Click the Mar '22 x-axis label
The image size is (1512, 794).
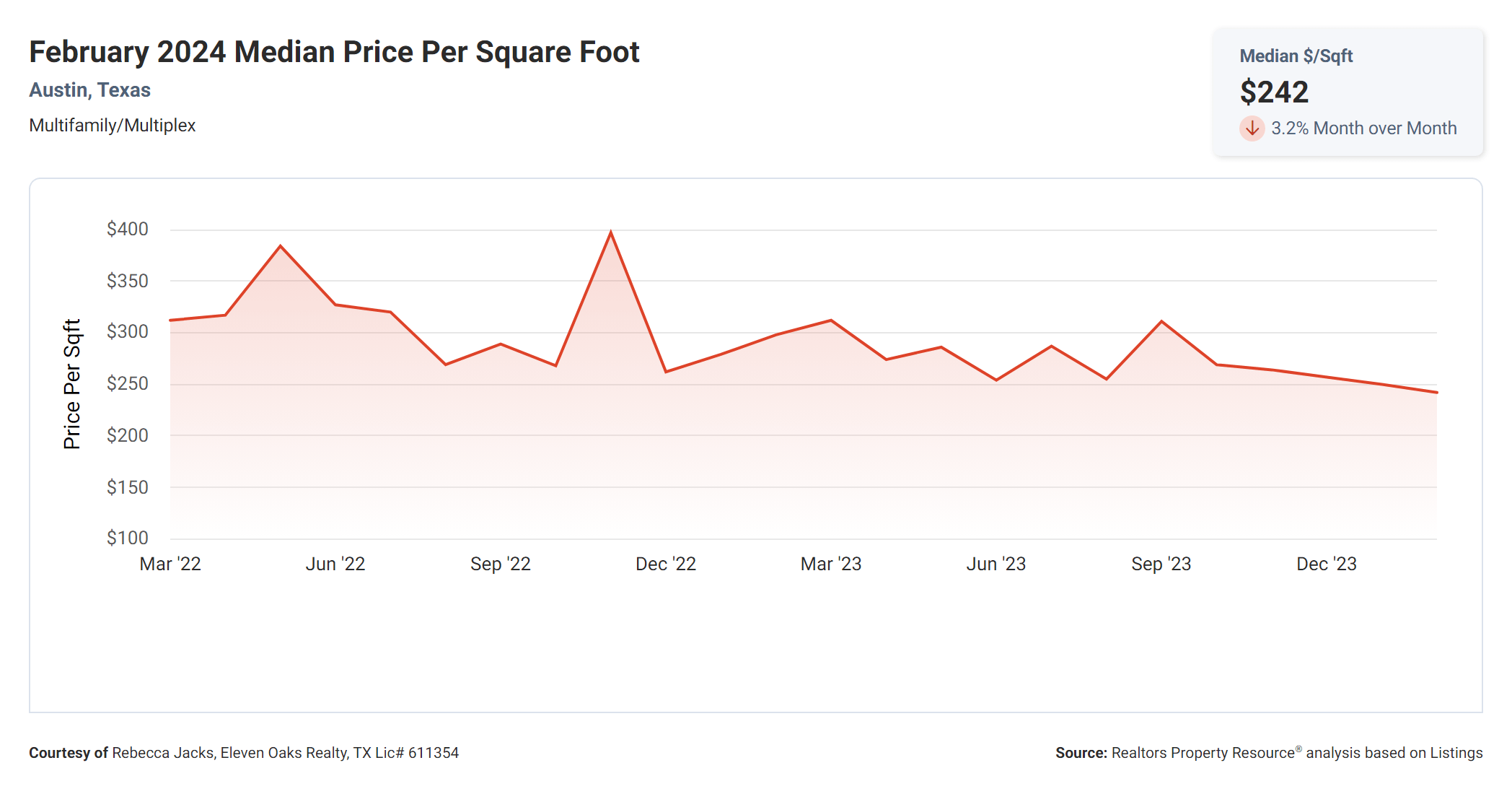tap(170, 564)
